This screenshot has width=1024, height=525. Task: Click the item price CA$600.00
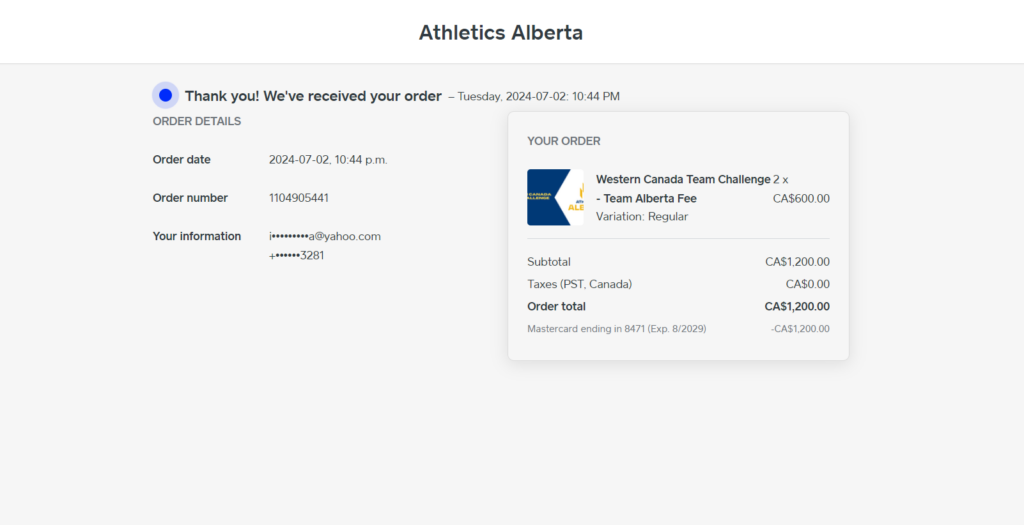[801, 199]
